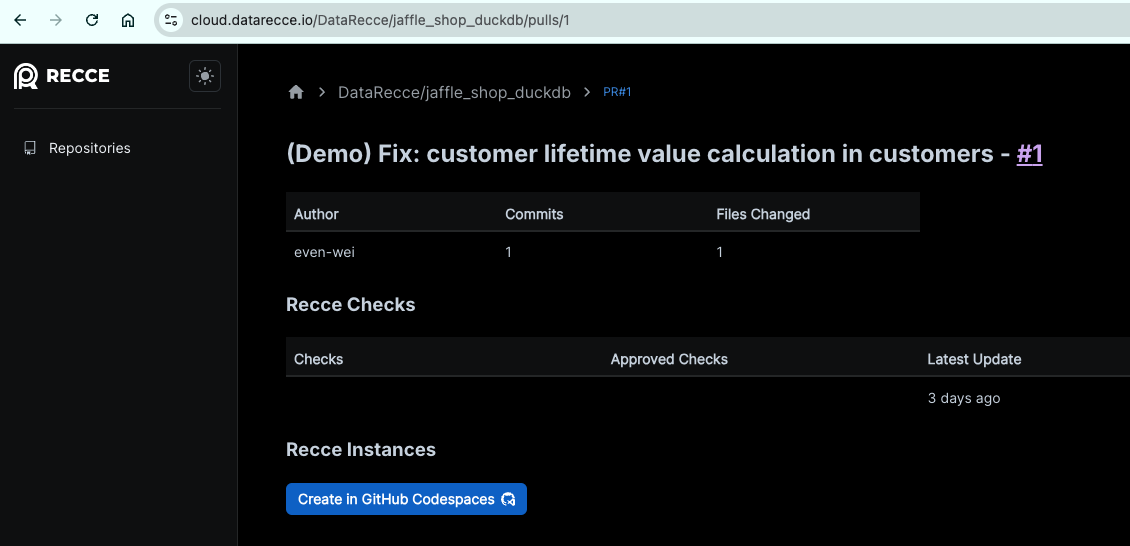
Task: Click the browser forward arrow
Action: (55, 20)
